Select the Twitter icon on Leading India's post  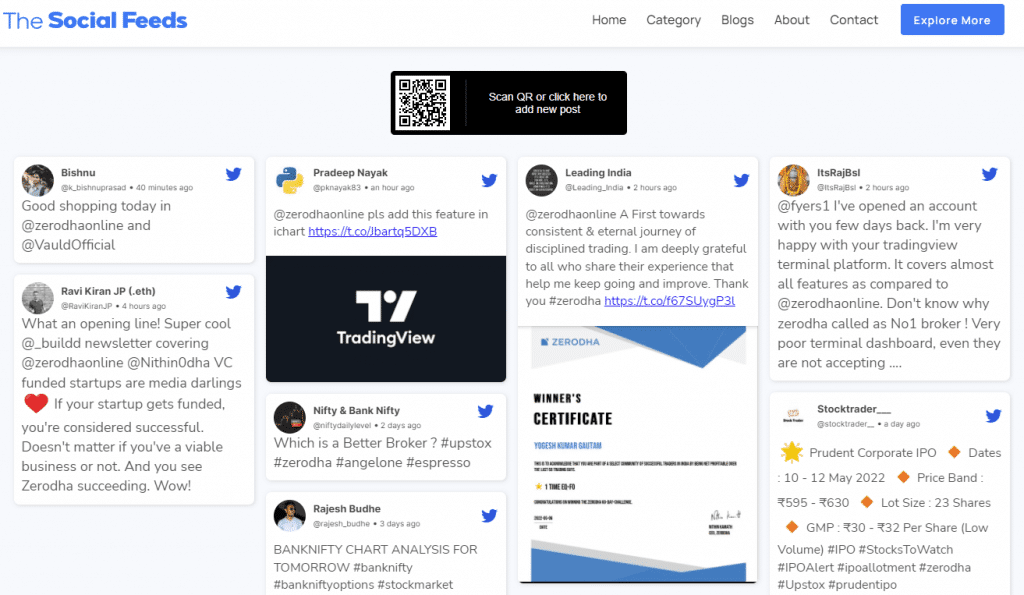point(741,180)
